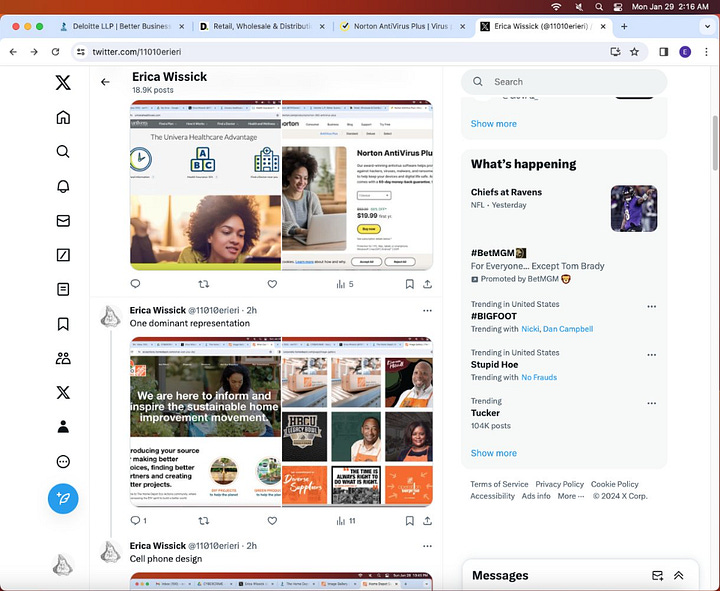
Task: Start new message from Messages drawer
Action: tap(658, 575)
